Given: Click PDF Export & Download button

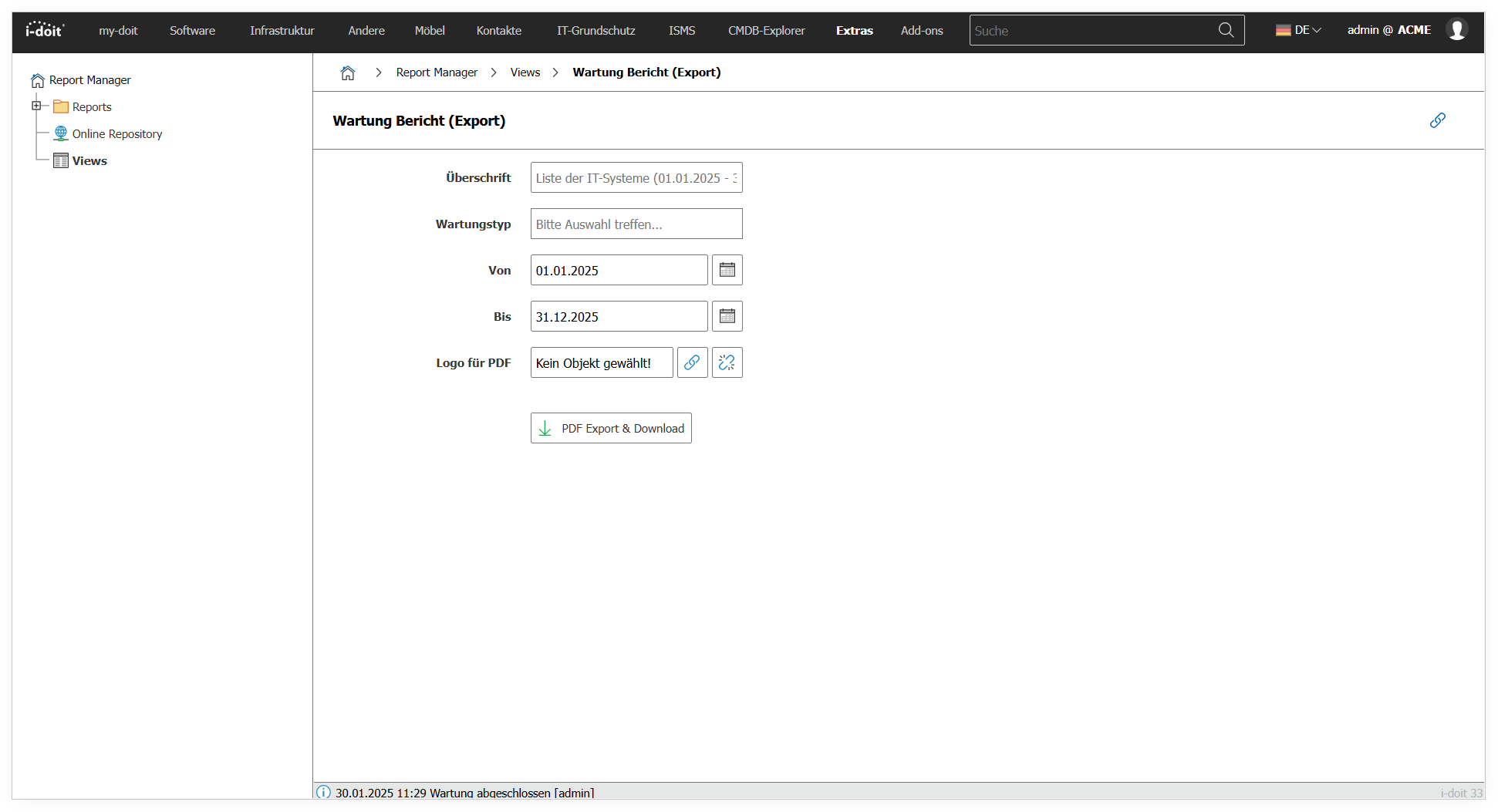Looking at the screenshot, I should (611, 428).
